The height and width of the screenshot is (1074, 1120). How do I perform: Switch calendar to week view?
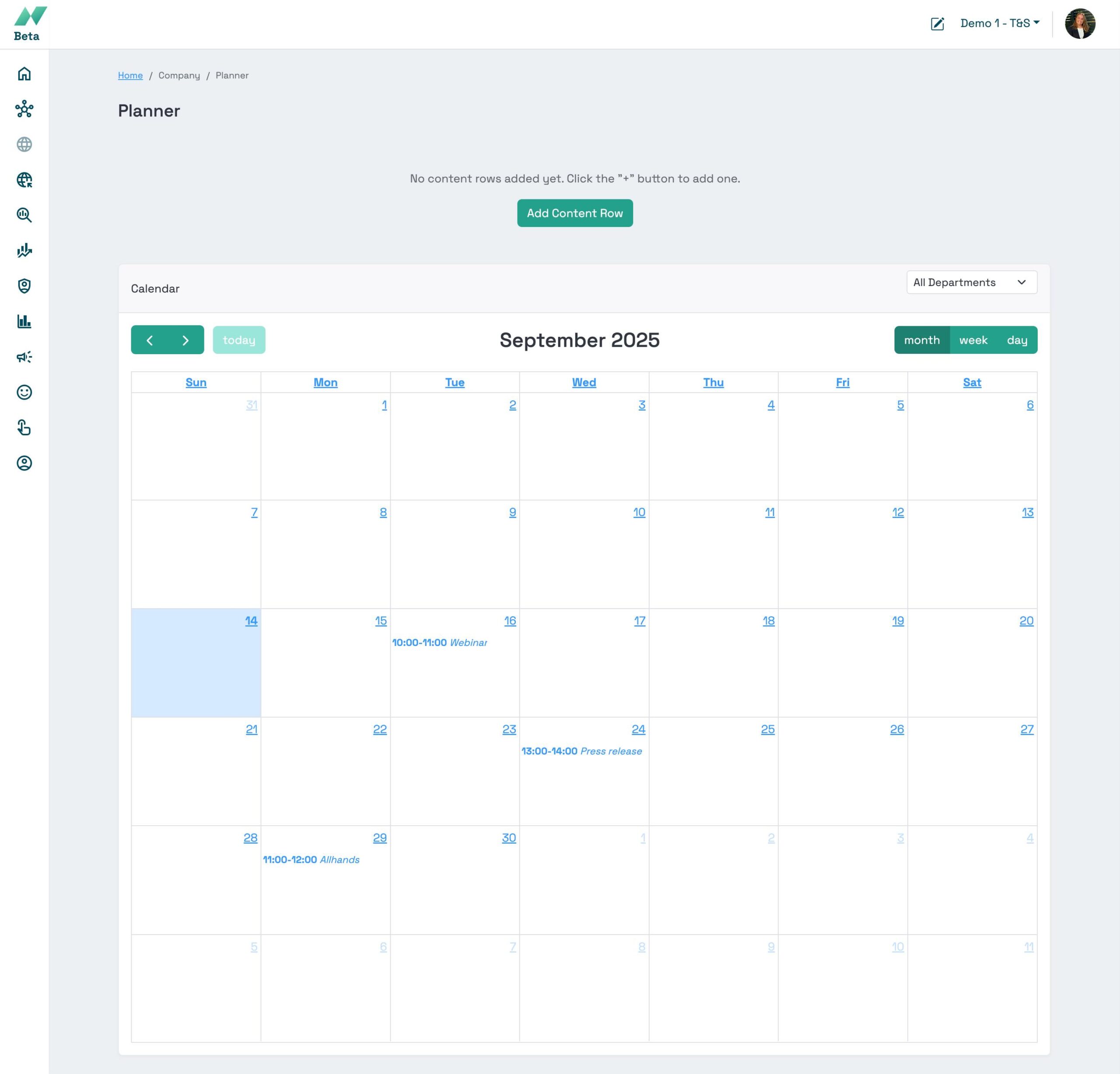973,340
